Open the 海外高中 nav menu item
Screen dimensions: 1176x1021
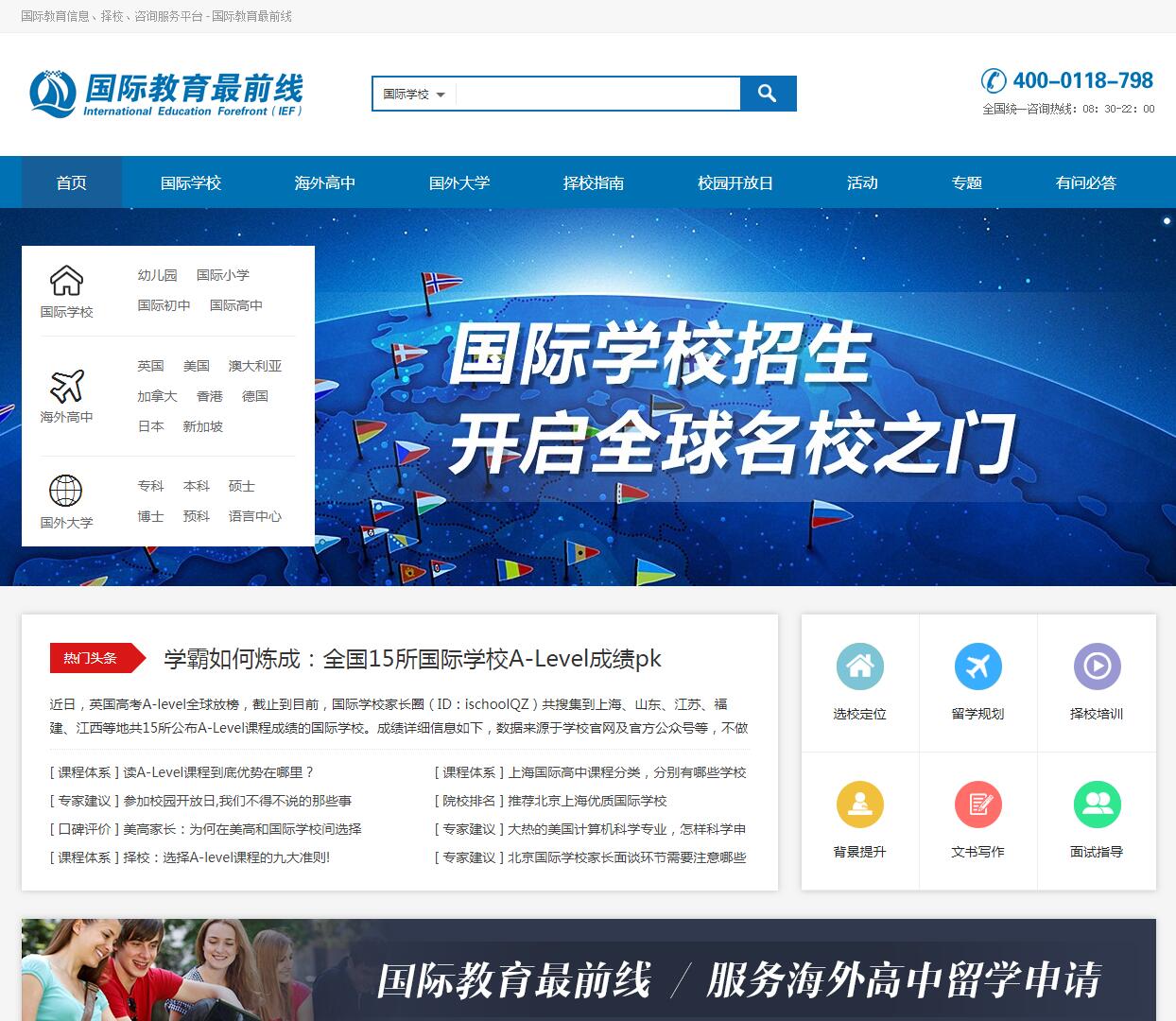tap(325, 182)
